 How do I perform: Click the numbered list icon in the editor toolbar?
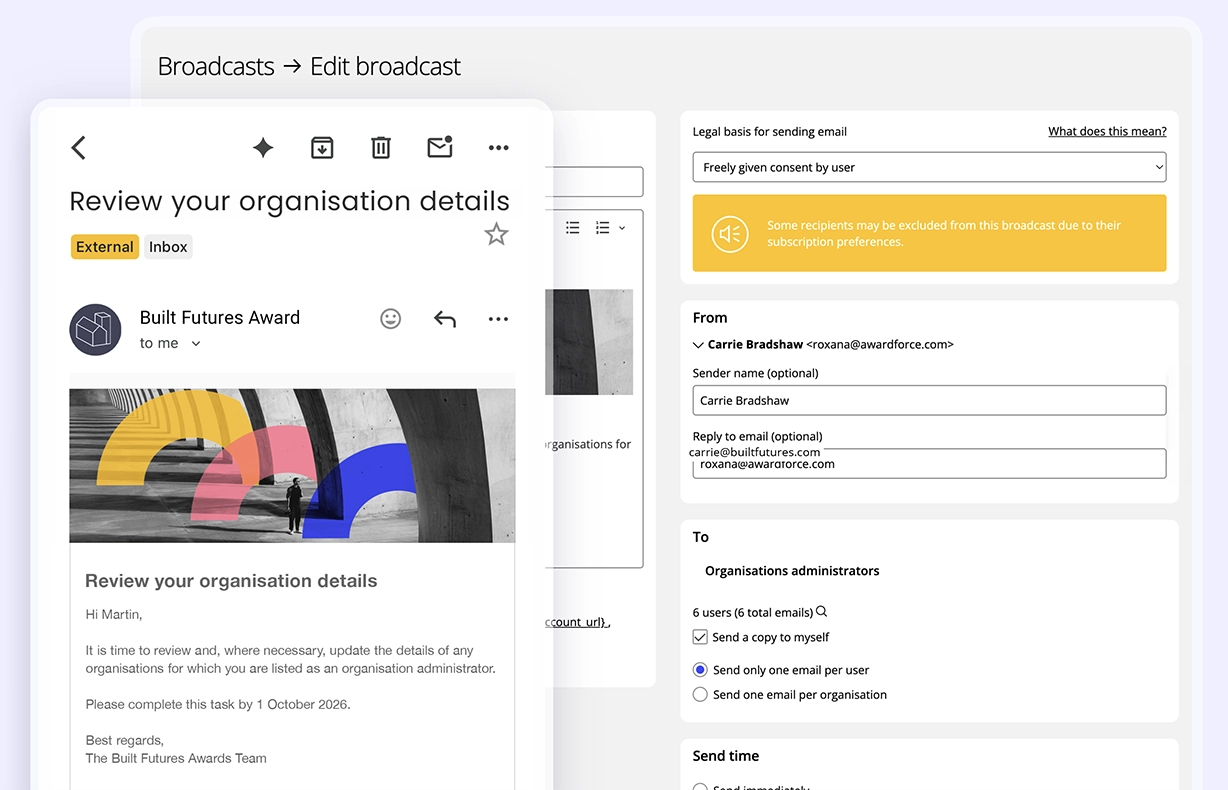(x=602, y=228)
